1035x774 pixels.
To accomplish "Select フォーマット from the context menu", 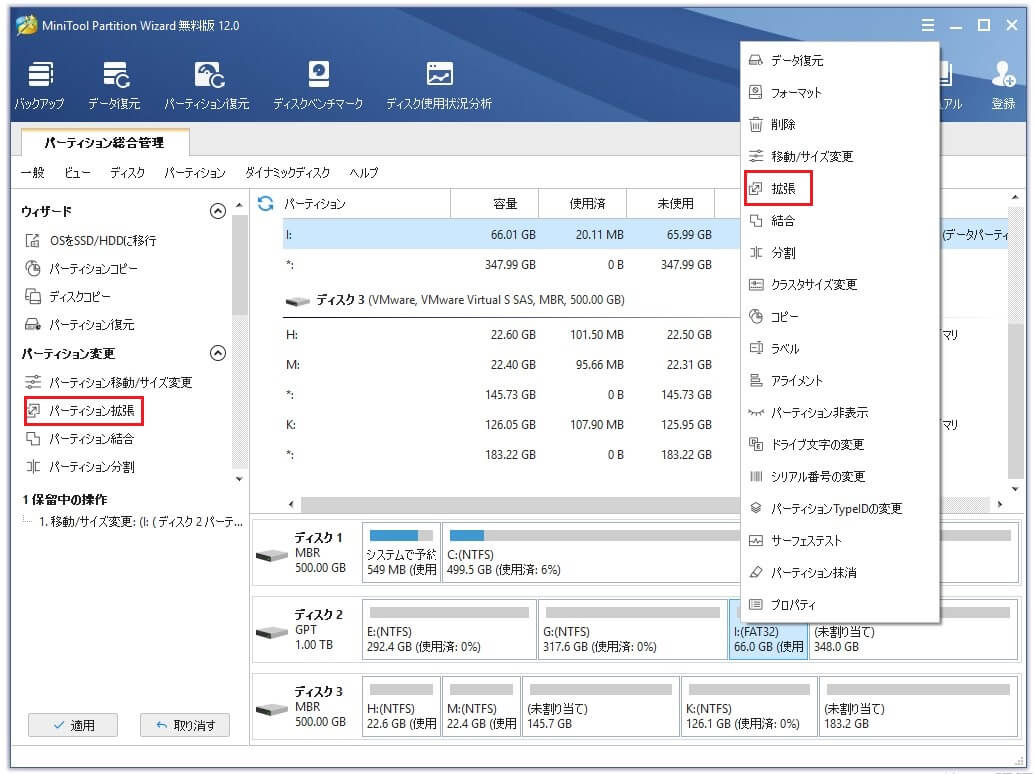I will (796, 93).
